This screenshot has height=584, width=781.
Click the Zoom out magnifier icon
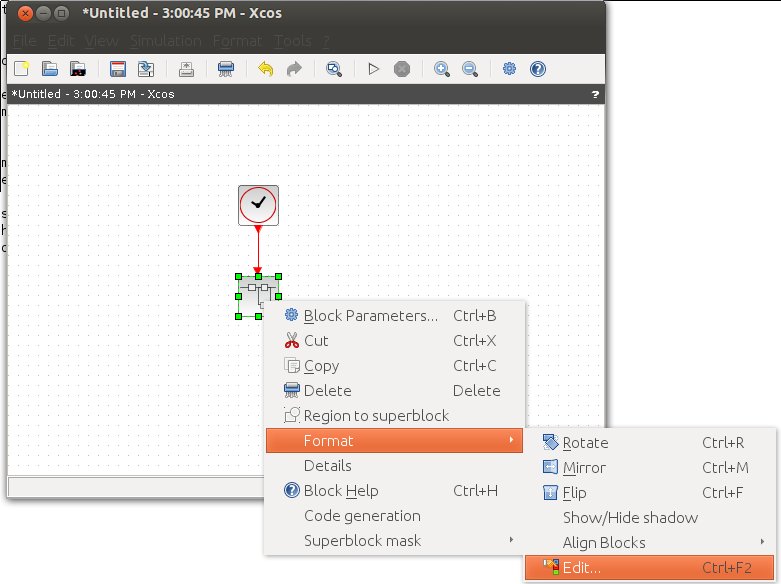click(x=470, y=69)
